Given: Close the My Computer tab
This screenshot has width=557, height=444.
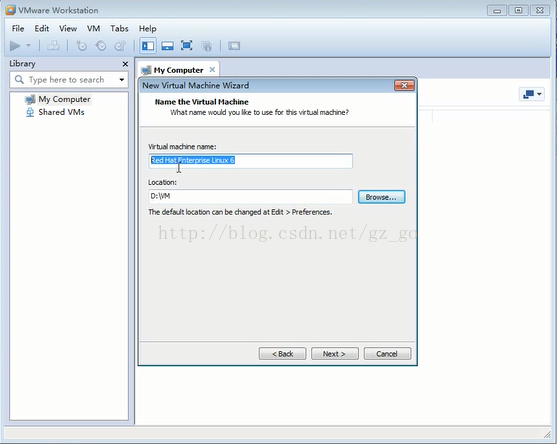Looking at the screenshot, I should (212, 70).
